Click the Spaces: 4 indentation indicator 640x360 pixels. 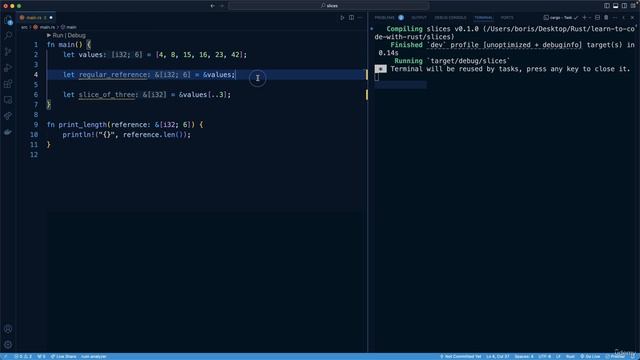(x=524, y=356)
